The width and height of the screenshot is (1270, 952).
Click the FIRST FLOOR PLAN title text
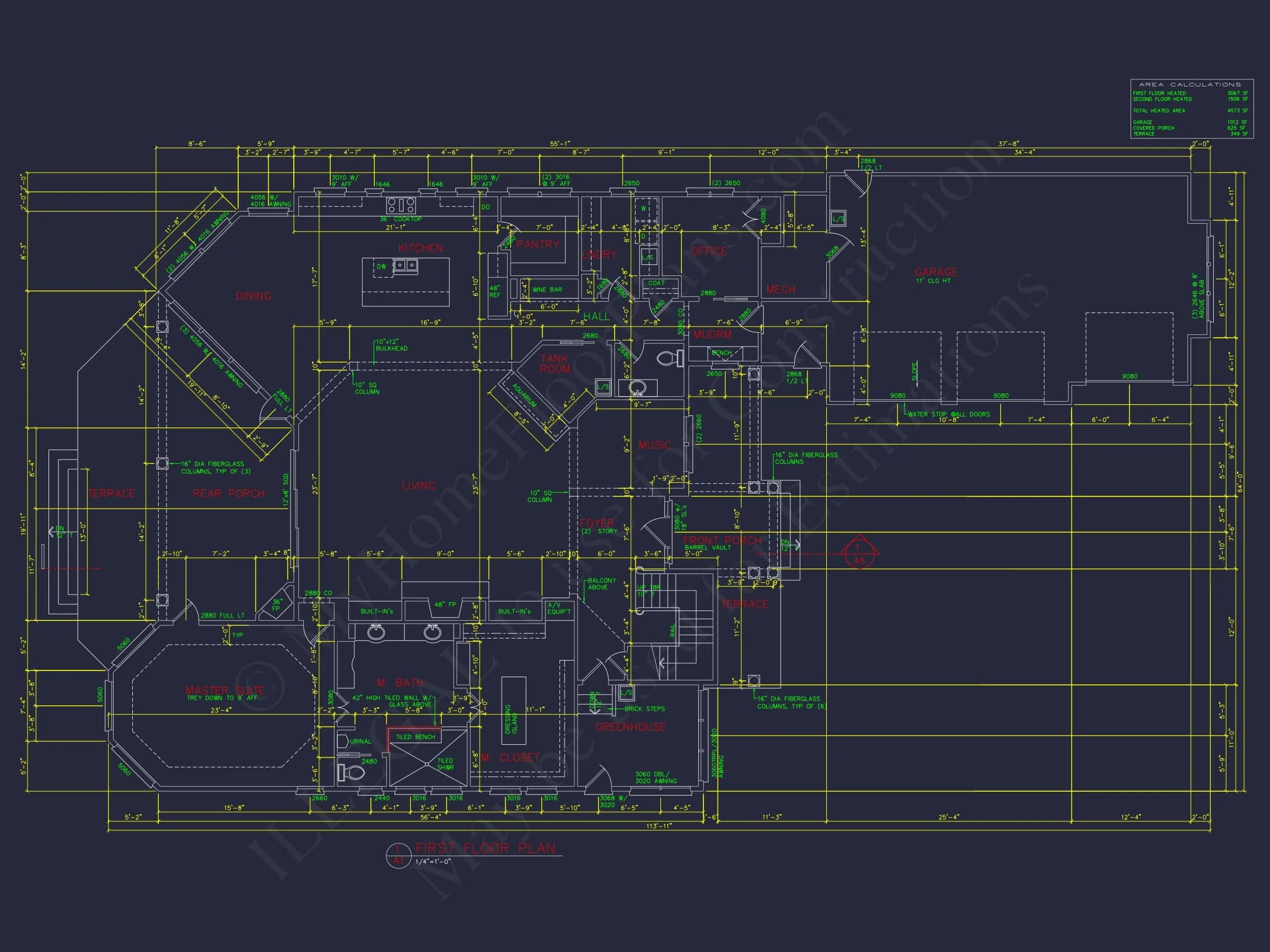click(x=485, y=847)
